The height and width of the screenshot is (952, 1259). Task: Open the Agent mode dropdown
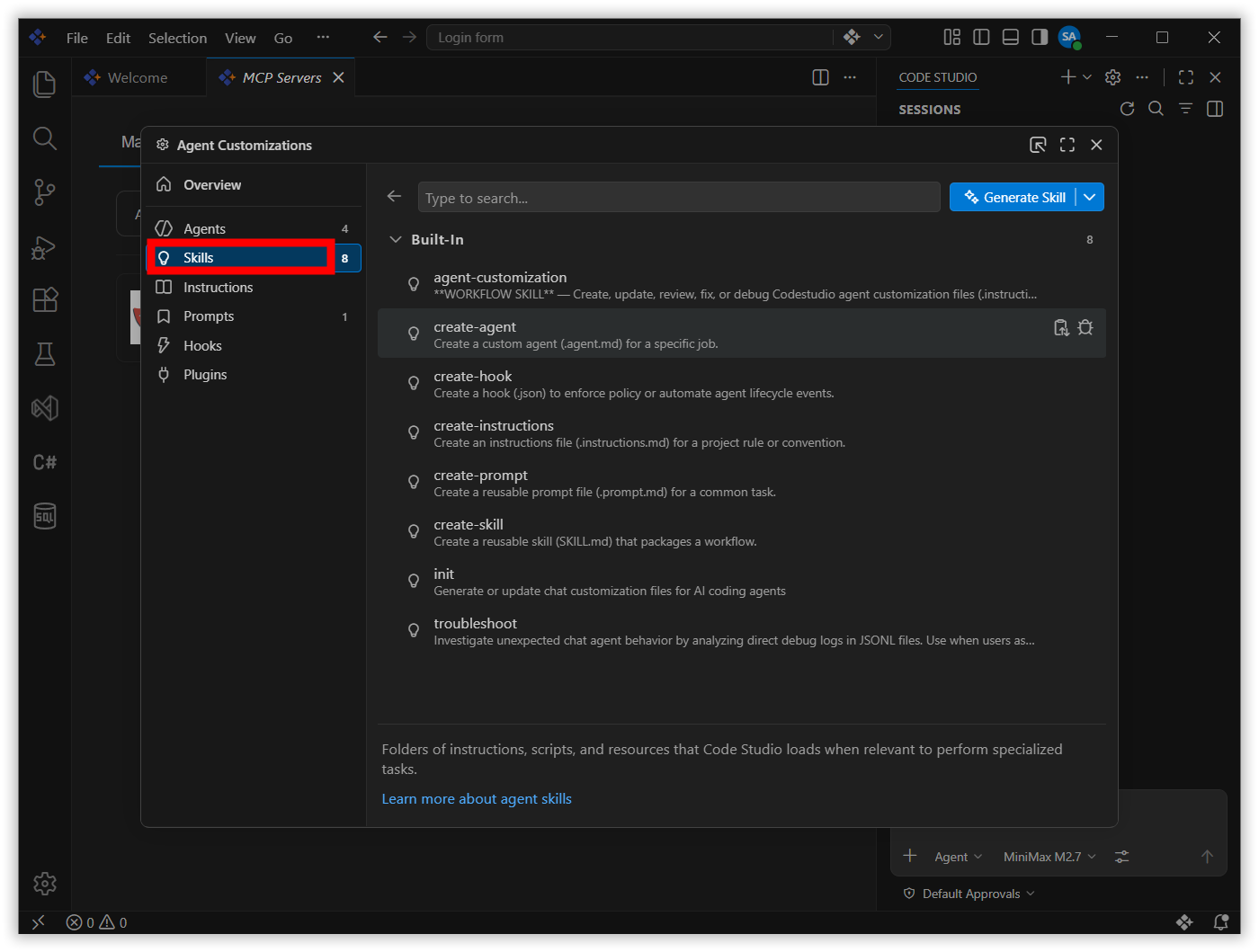tap(959, 857)
